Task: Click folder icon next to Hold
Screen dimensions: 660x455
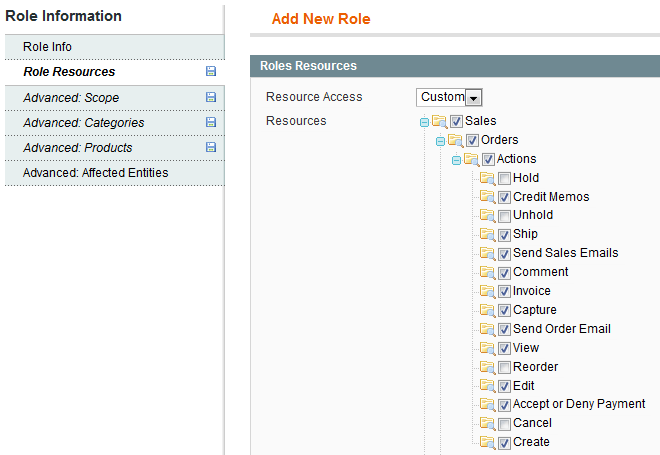Action: tap(487, 178)
